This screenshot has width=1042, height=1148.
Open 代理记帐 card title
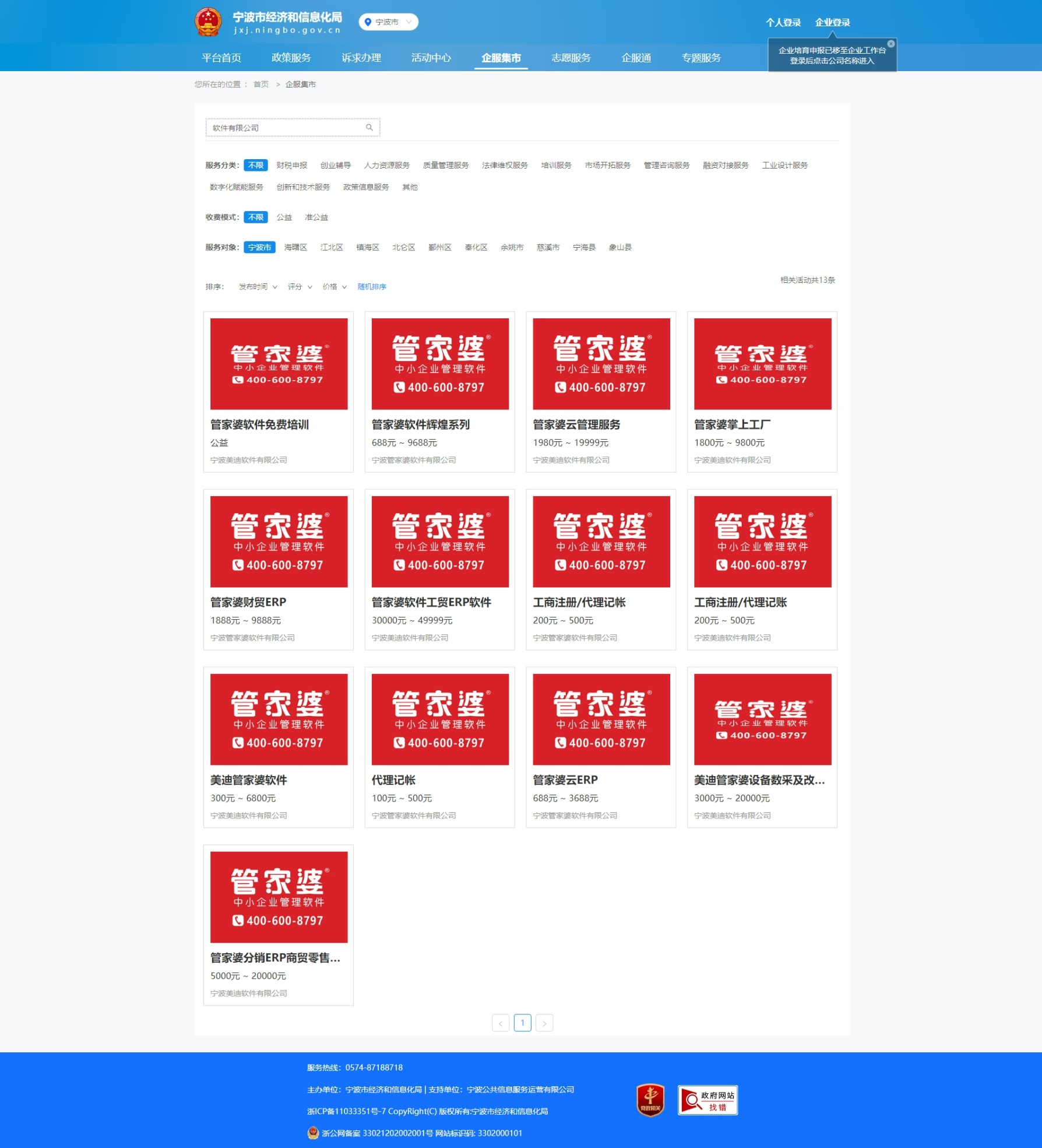click(x=394, y=780)
